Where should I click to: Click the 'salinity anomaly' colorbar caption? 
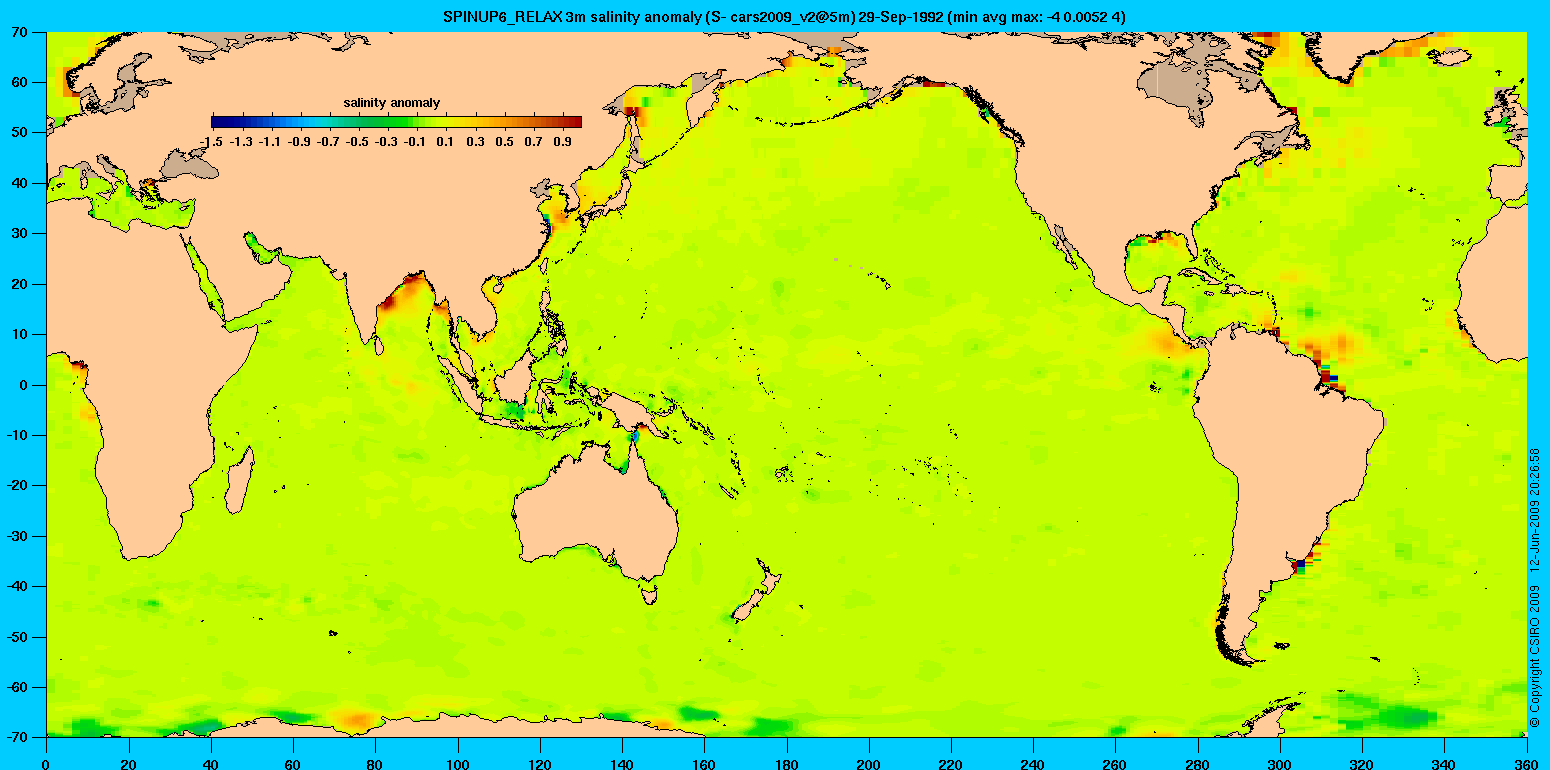tap(392, 103)
